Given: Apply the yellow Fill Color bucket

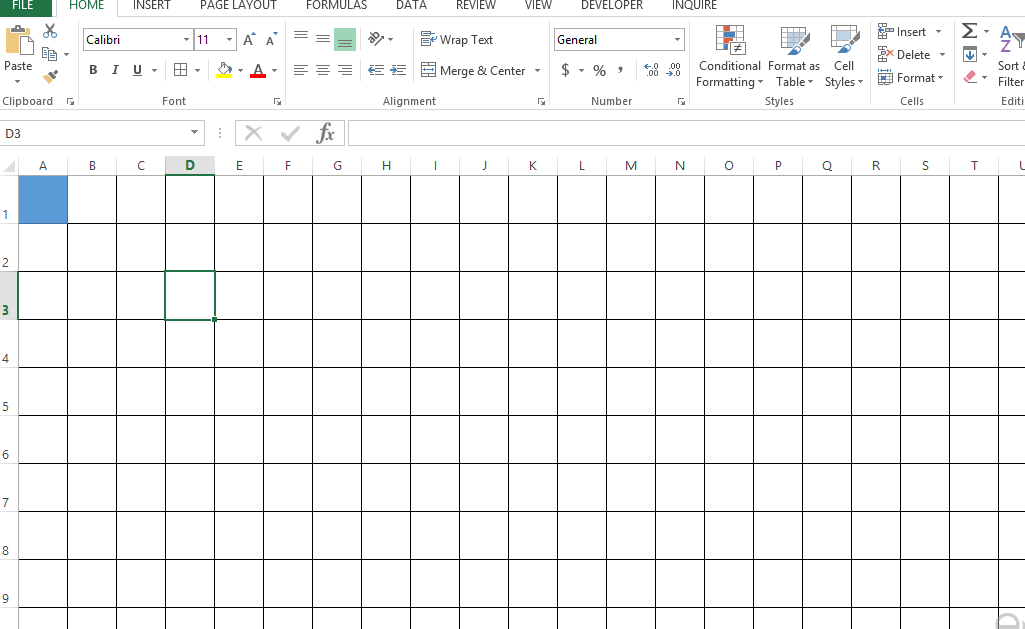Looking at the screenshot, I should pyautogui.click(x=224, y=70).
